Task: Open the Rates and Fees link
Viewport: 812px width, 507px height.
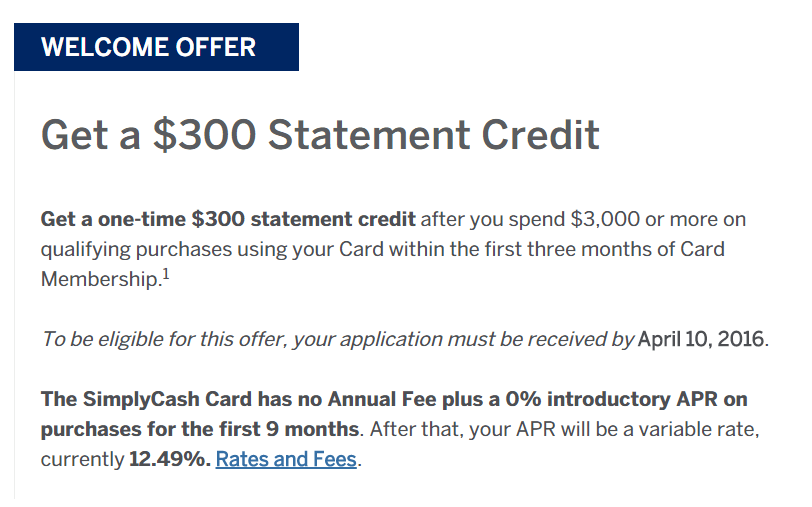Action: tap(286, 459)
